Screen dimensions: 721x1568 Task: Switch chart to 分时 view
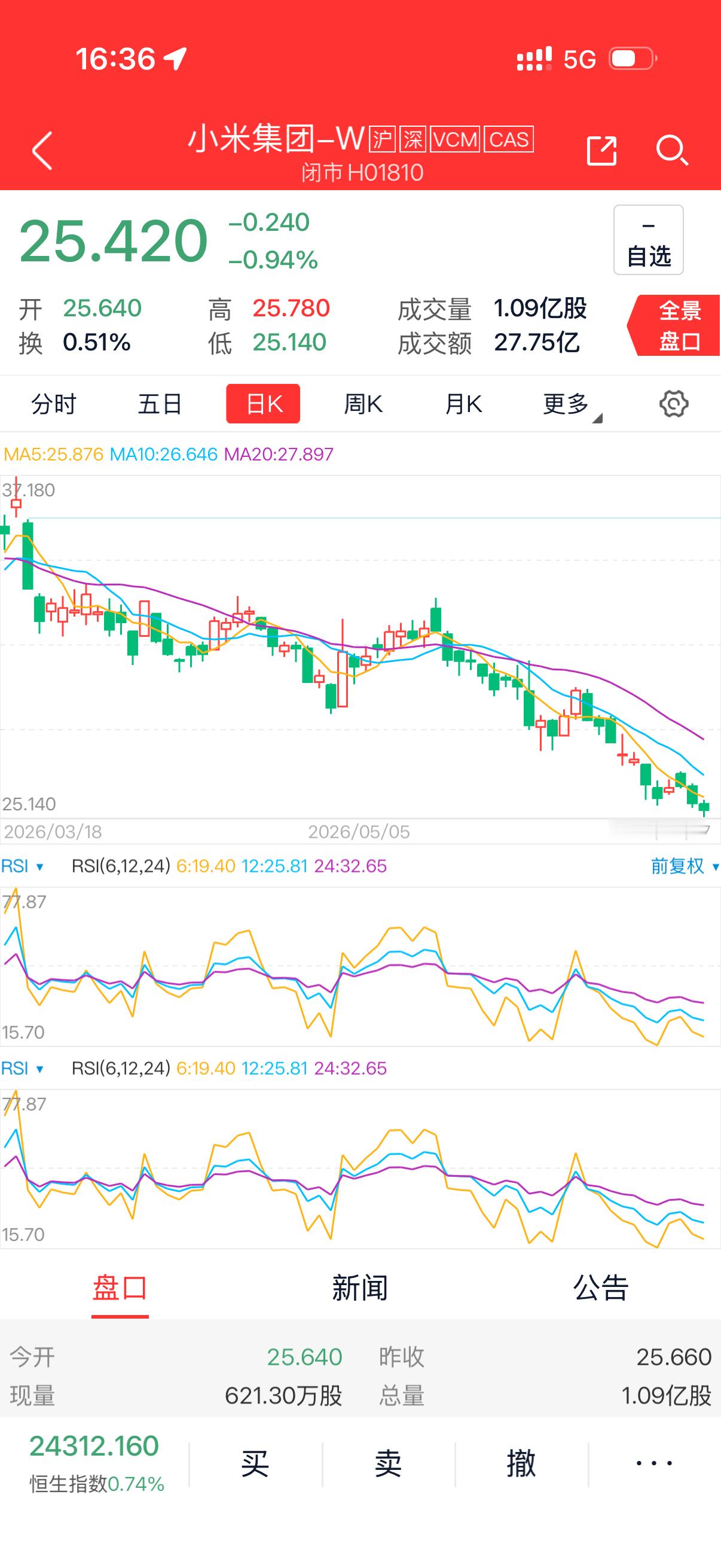[54, 404]
